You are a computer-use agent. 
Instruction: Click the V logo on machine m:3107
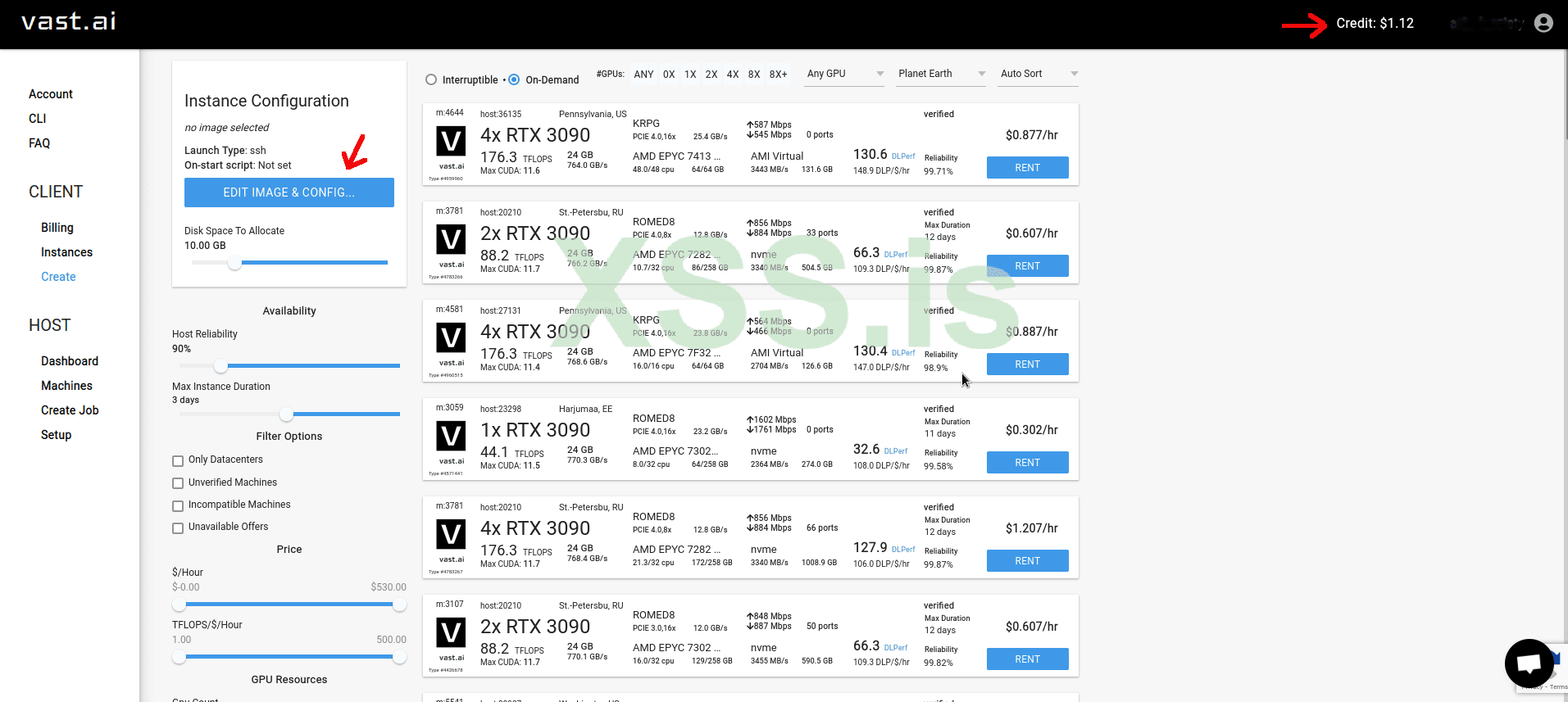pos(451,633)
